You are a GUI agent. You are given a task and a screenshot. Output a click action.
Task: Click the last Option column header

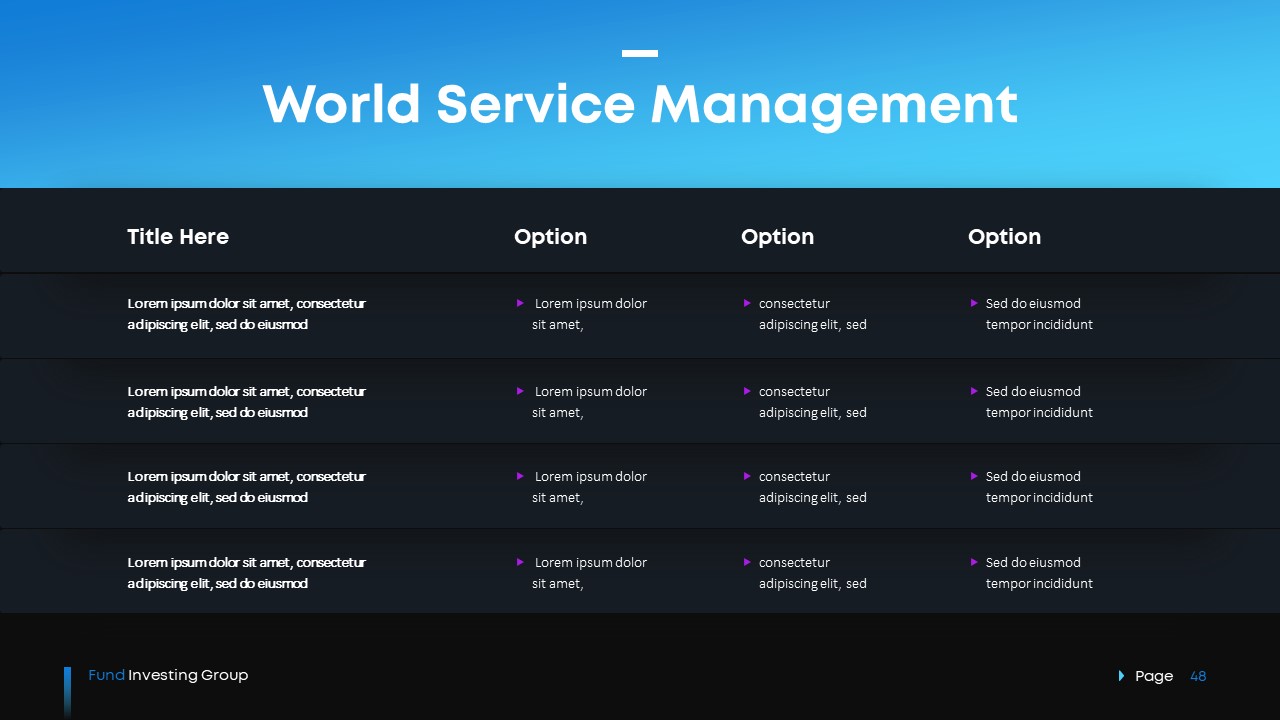[1004, 237]
